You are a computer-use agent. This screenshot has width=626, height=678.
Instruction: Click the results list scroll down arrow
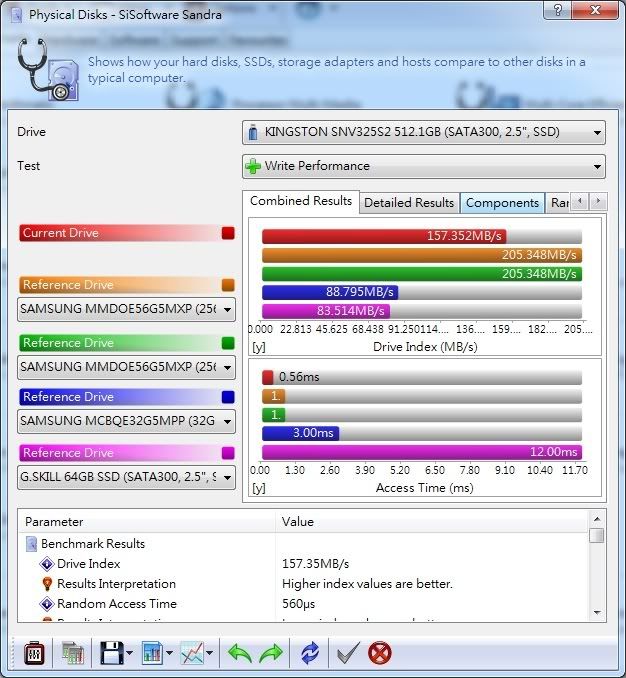pyautogui.click(x=597, y=613)
